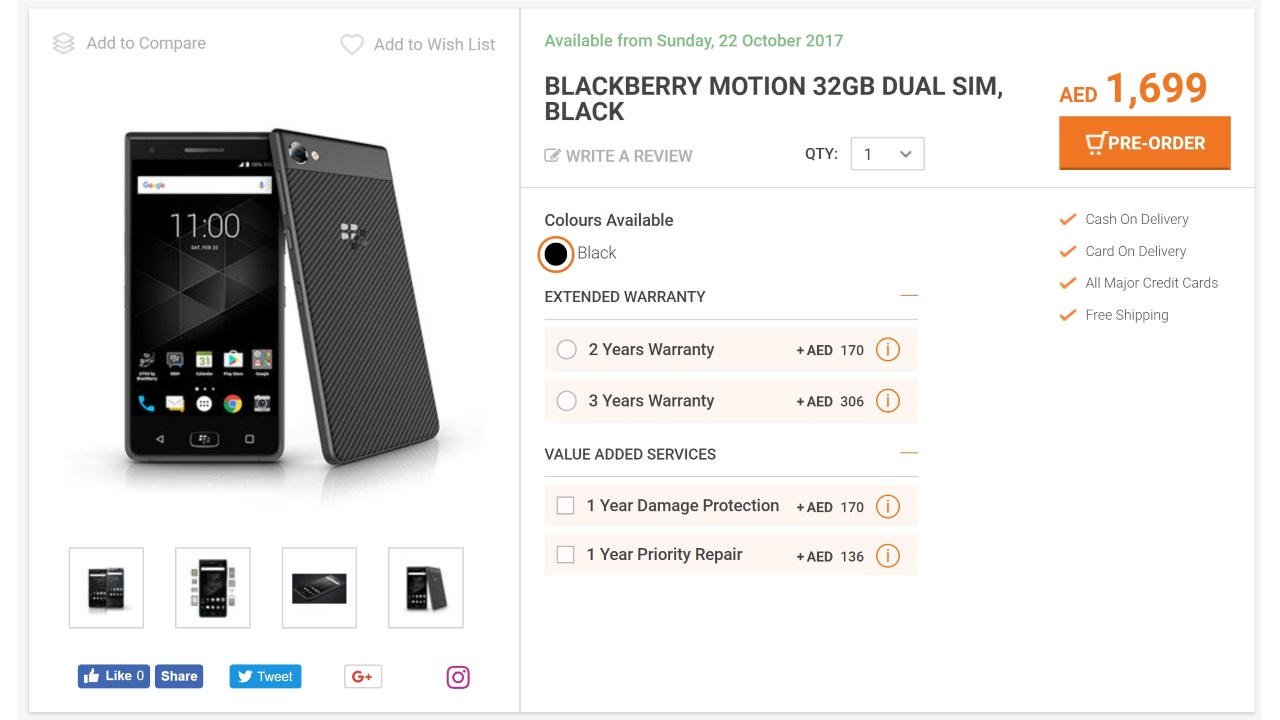
Task: Click the Write a Review pencil icon
Action: 552,156
